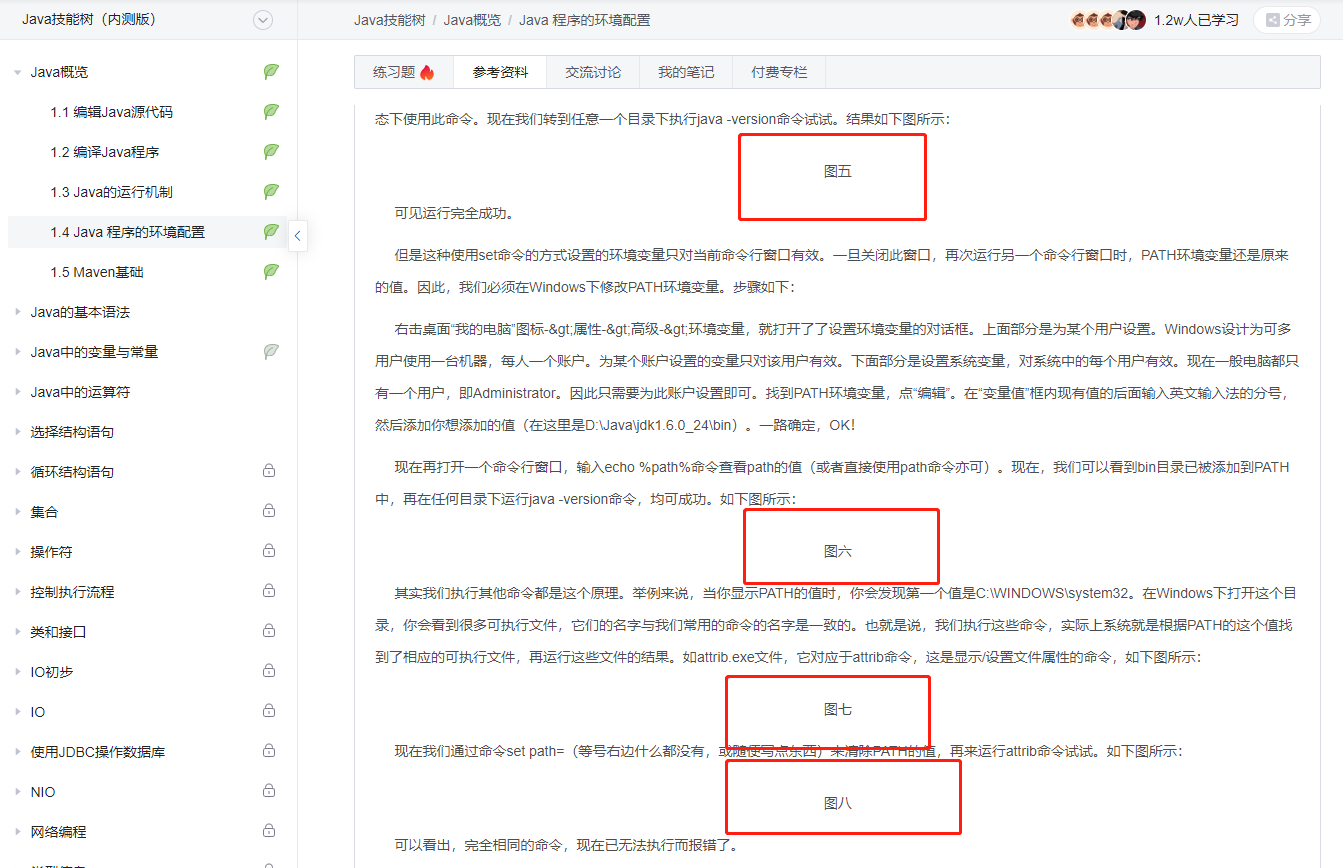Select the IO初步 chapter label
The height and width of the screenshot is (868, 1343).
coord(52,672)
